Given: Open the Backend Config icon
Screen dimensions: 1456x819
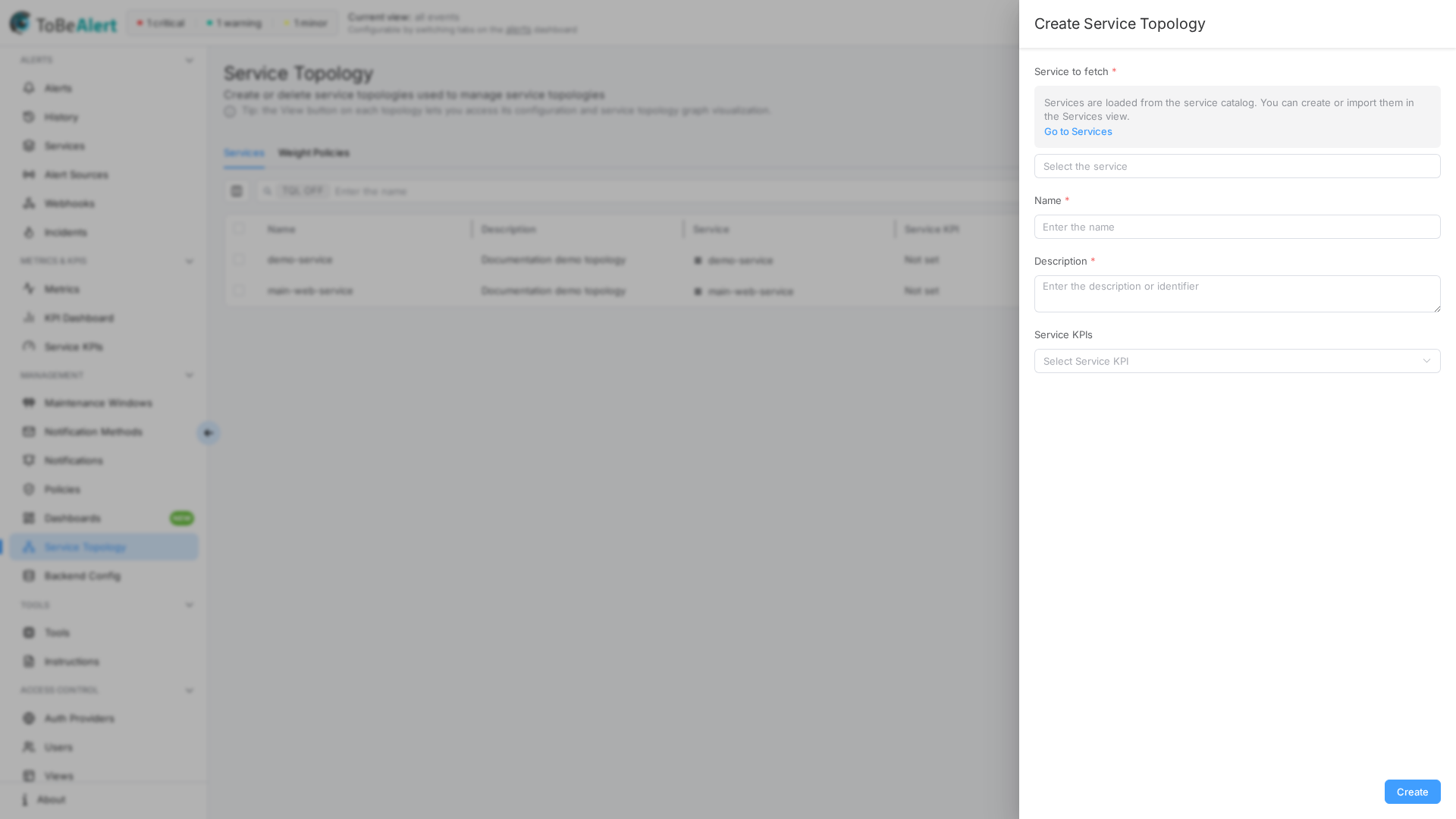Looking at the screenshot, I should 29,576.
